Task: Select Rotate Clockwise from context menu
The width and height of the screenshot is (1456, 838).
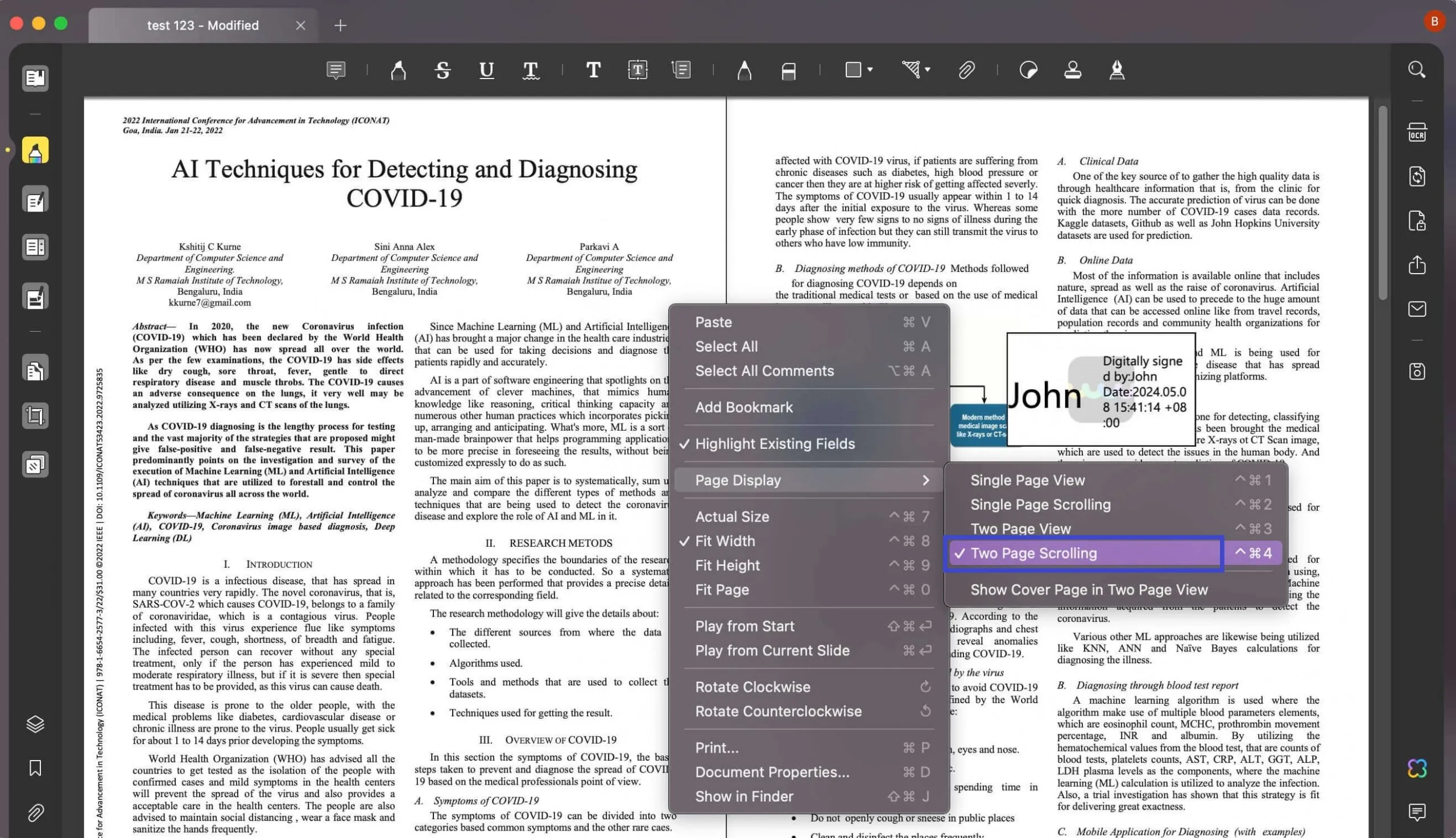Action: (752, 686)
